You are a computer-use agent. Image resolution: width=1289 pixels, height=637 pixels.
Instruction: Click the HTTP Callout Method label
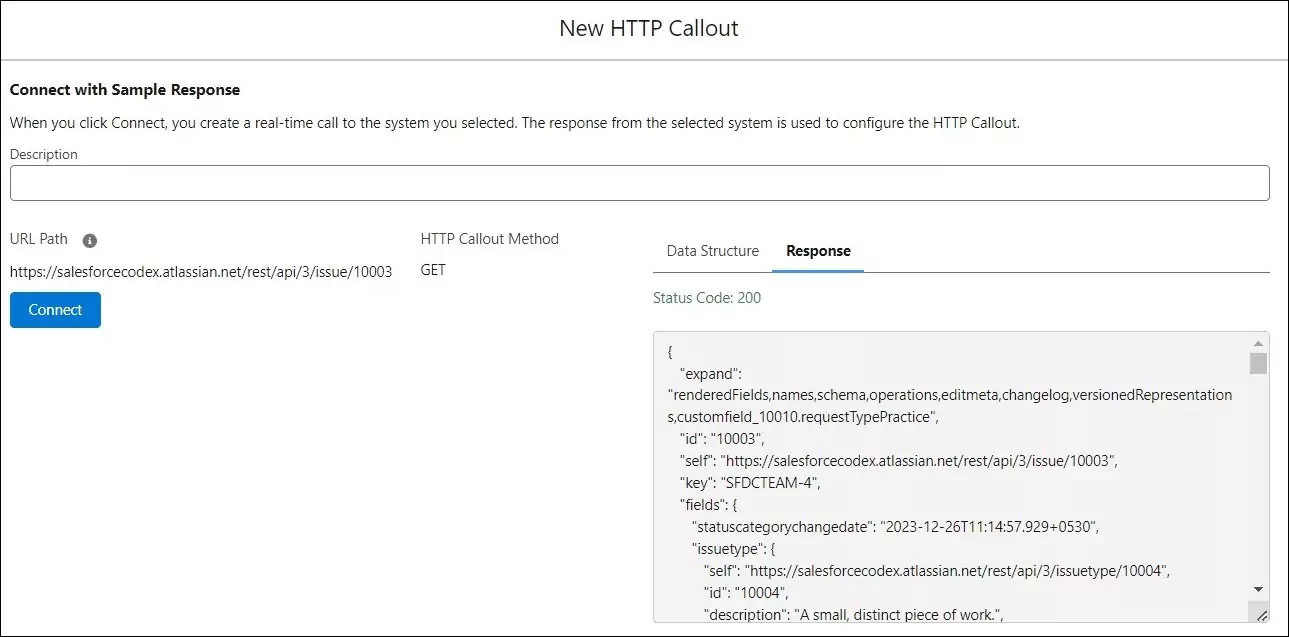pyautogui.click(x=490, y=239)
